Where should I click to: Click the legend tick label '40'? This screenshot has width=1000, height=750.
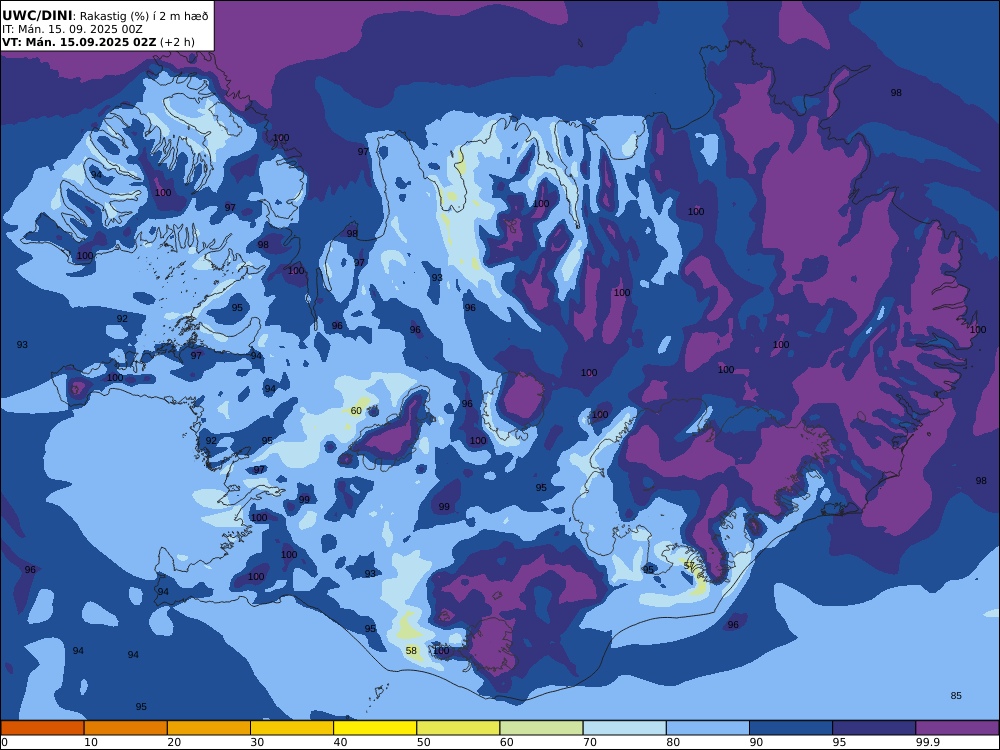[x=341, y=742]
